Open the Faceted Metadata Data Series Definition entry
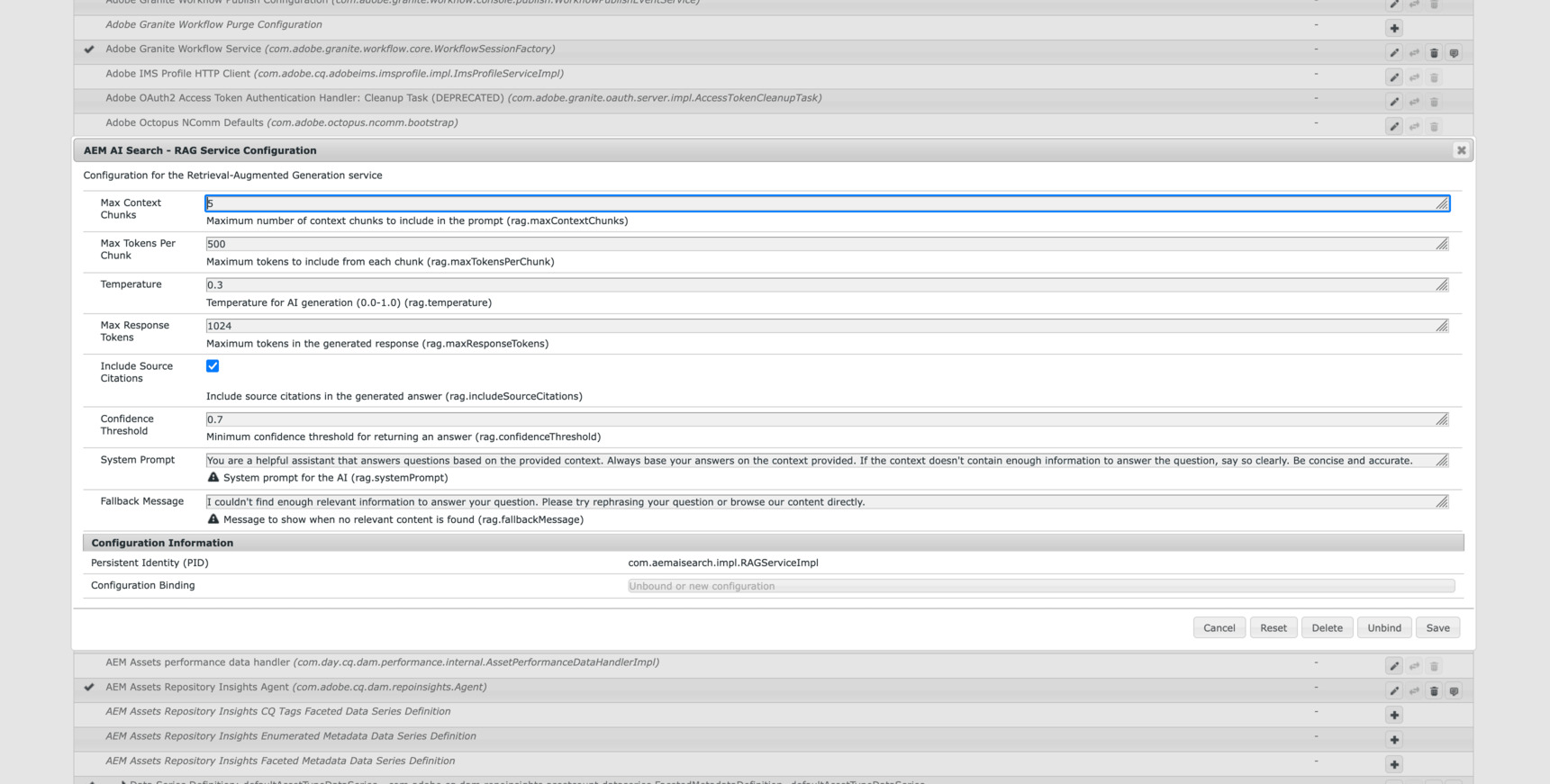This screenshot has width=1550, height=784. pyautogui.click(x=279, y=761)
